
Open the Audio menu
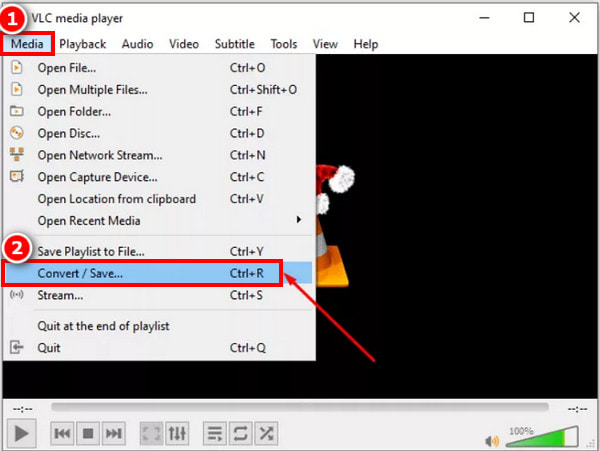(137, 44)
